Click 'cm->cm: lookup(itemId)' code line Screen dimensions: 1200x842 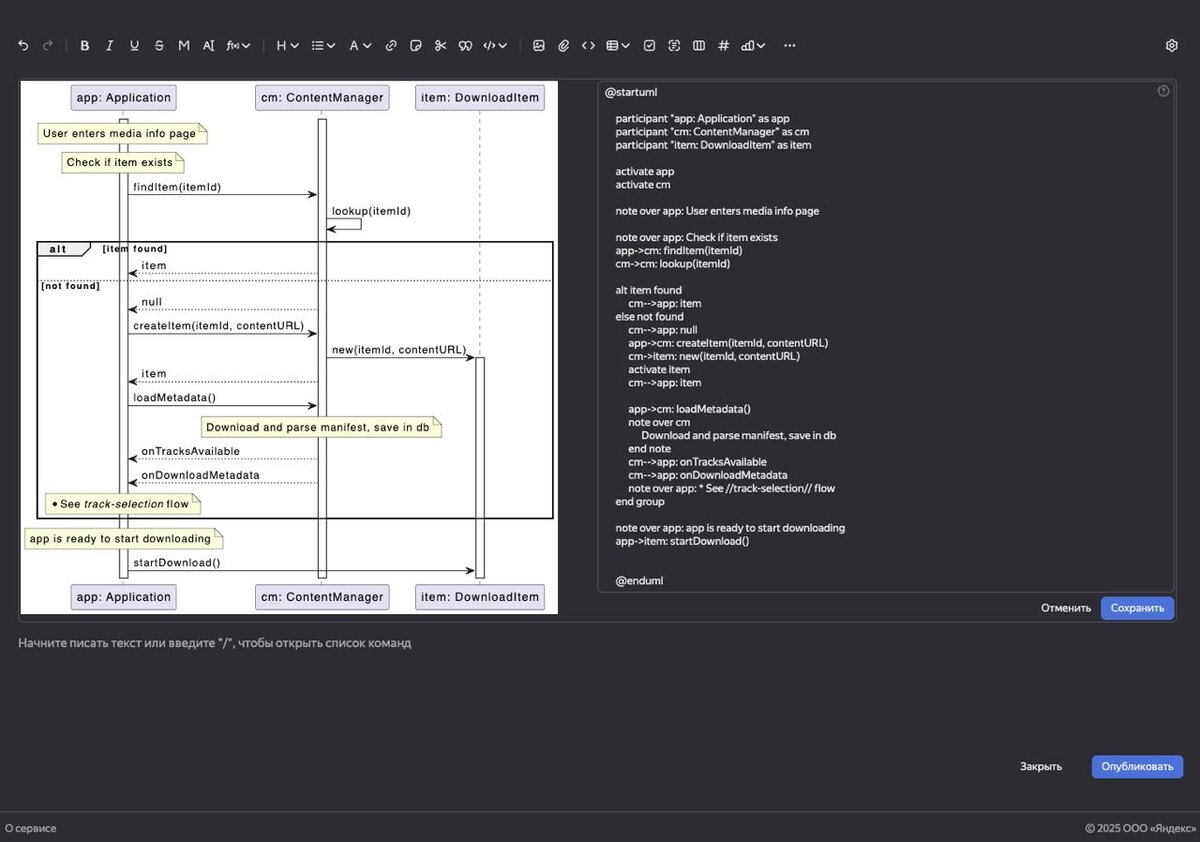click(672, 264)
